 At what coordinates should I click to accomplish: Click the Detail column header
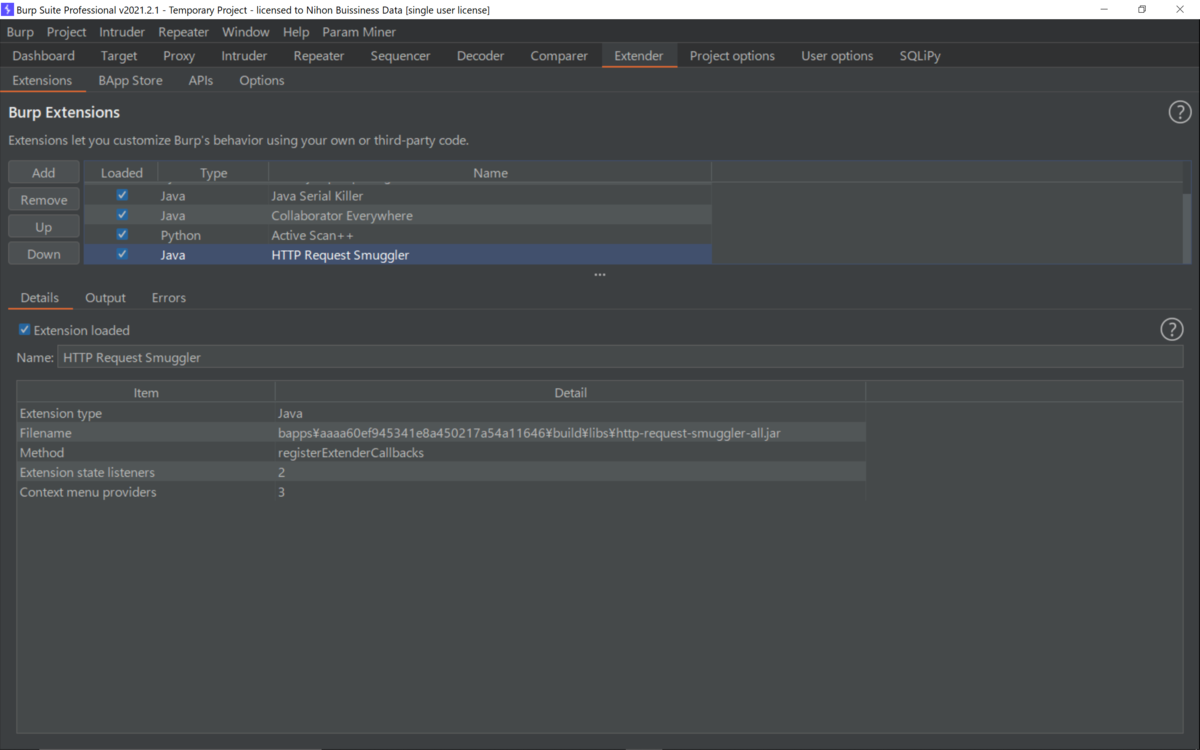[x=570, y=393]
